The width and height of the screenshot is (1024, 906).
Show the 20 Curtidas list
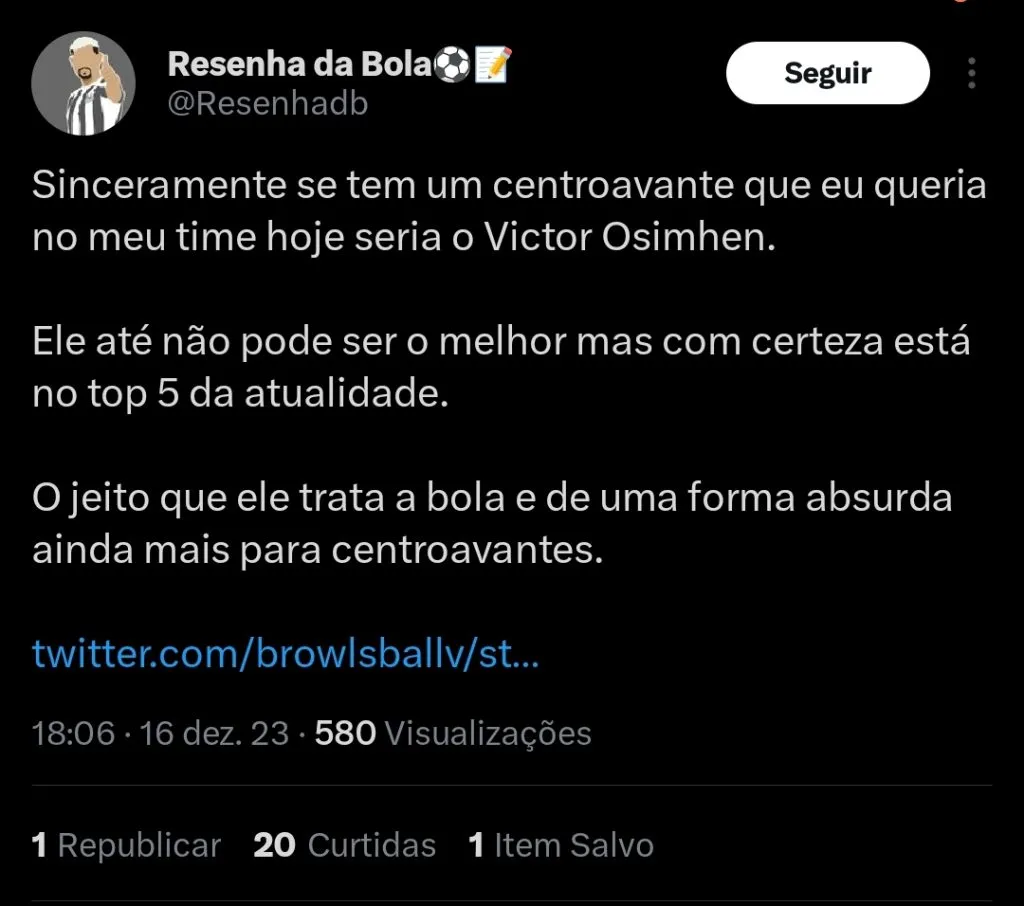tap(344, 846)
